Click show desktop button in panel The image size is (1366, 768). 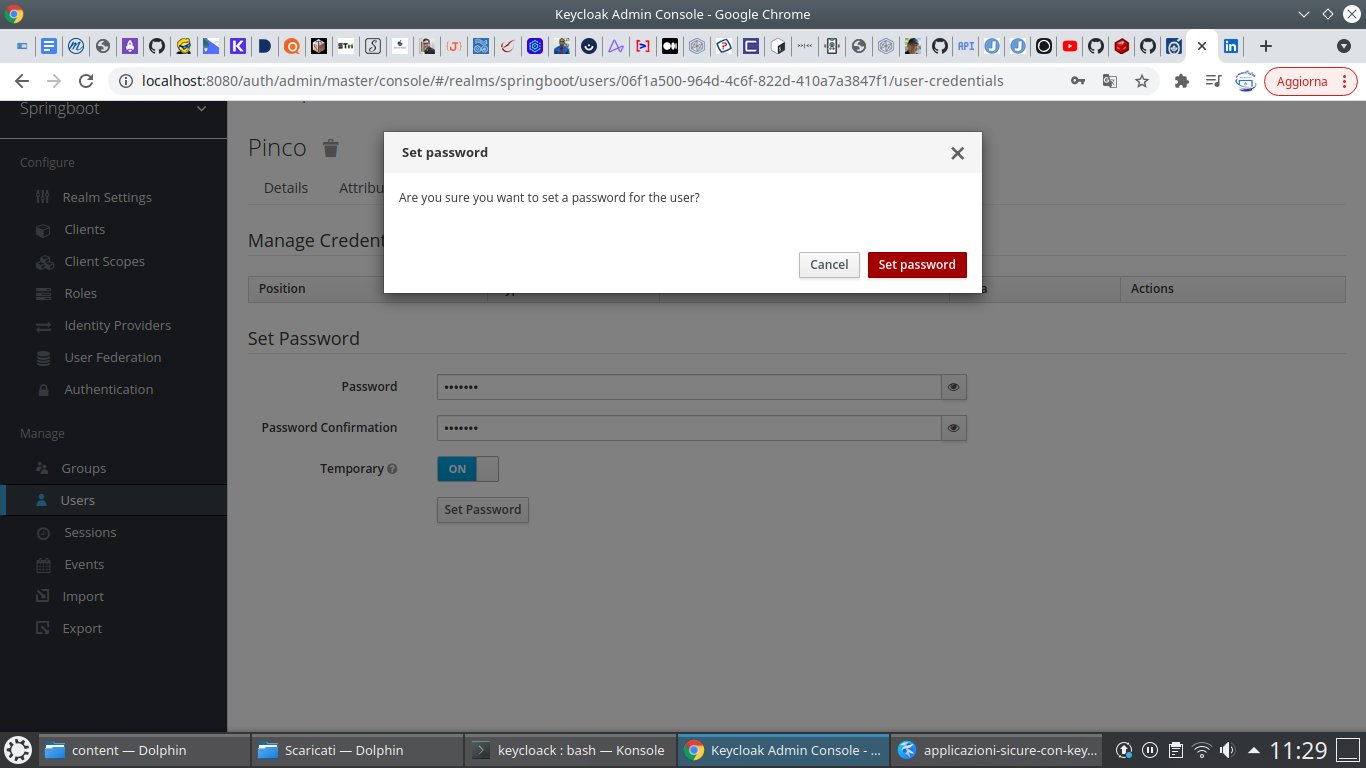(x=1349, y=750)
